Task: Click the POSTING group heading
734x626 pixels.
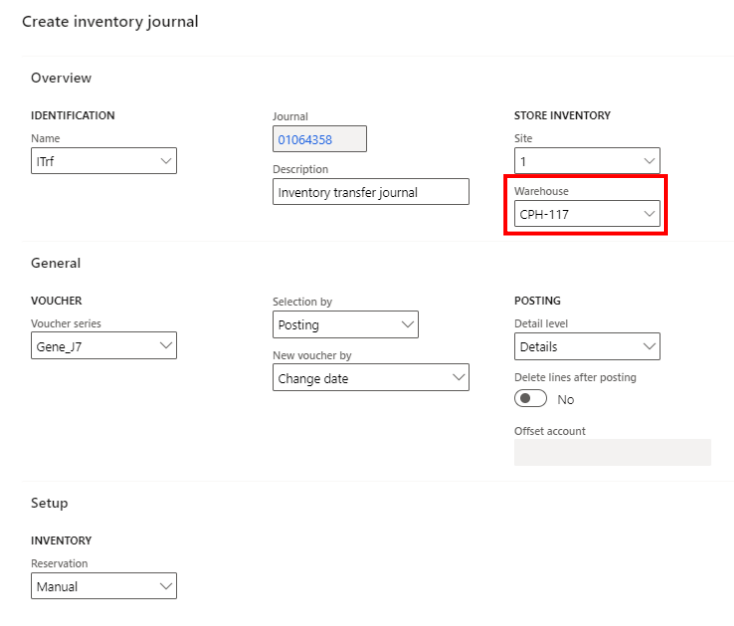Action: point(537,300)
